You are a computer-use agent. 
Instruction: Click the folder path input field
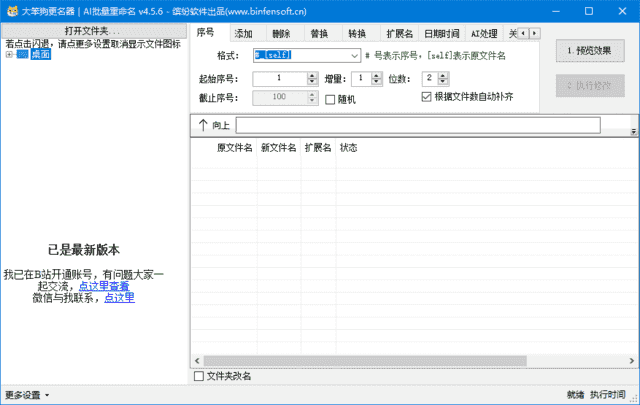click(418, 125)
